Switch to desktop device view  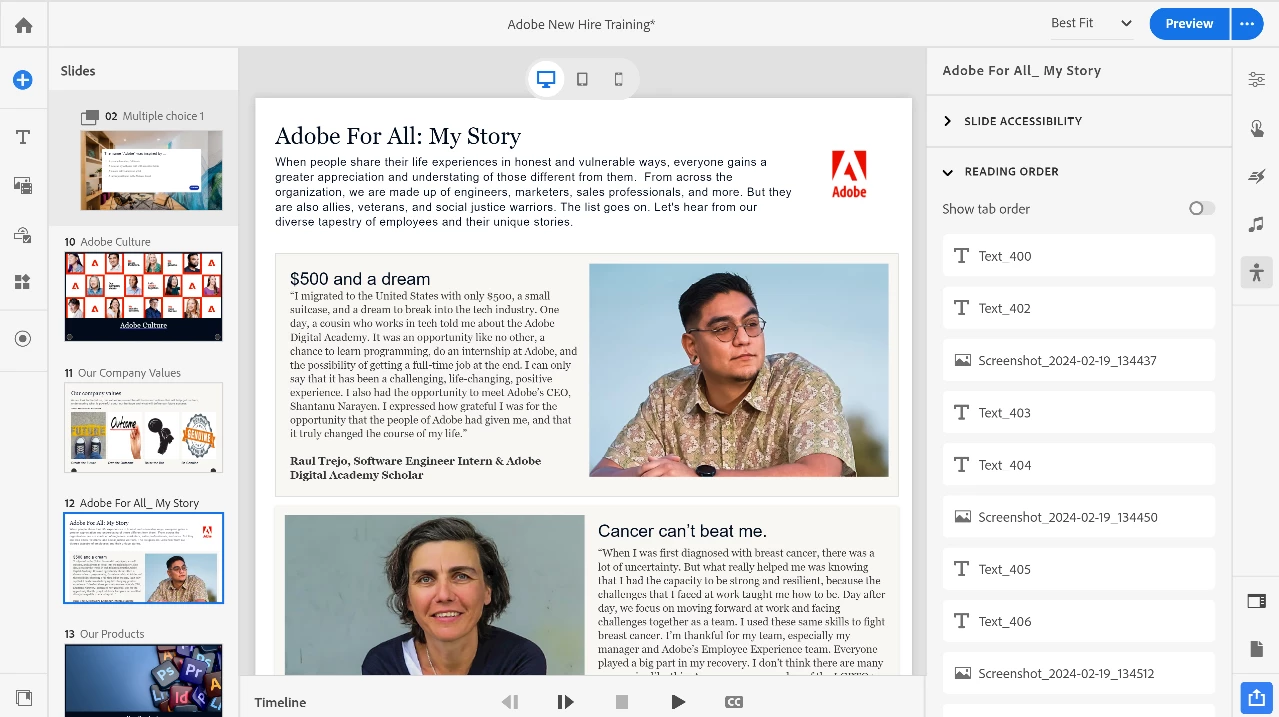546,80
